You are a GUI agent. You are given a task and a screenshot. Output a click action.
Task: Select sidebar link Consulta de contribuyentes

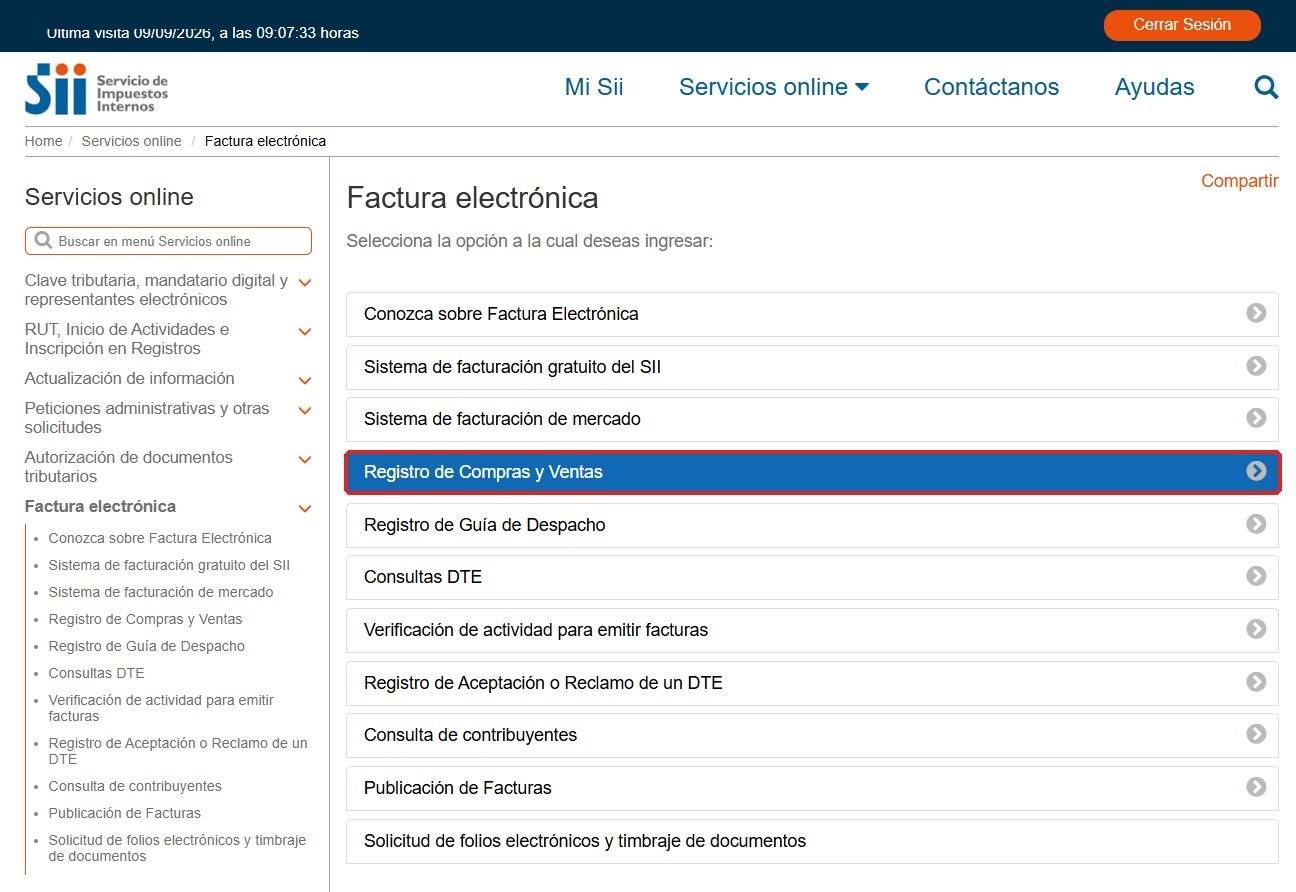[135, 786]
